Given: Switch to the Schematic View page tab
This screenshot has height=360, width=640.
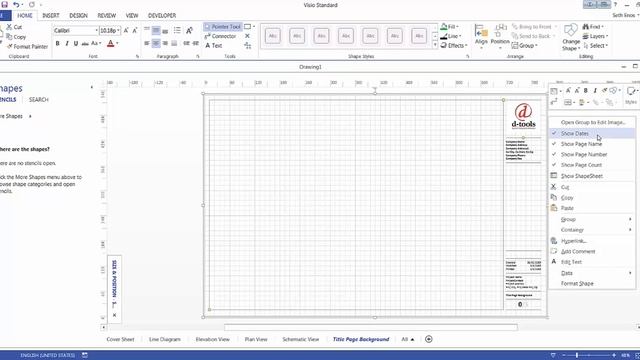Looking at the screenshot, I should coord(301,339).
